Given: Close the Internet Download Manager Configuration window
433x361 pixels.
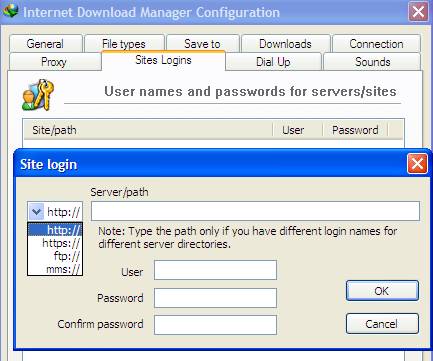Looking at the screenshot, I should (x=418, y=12).
